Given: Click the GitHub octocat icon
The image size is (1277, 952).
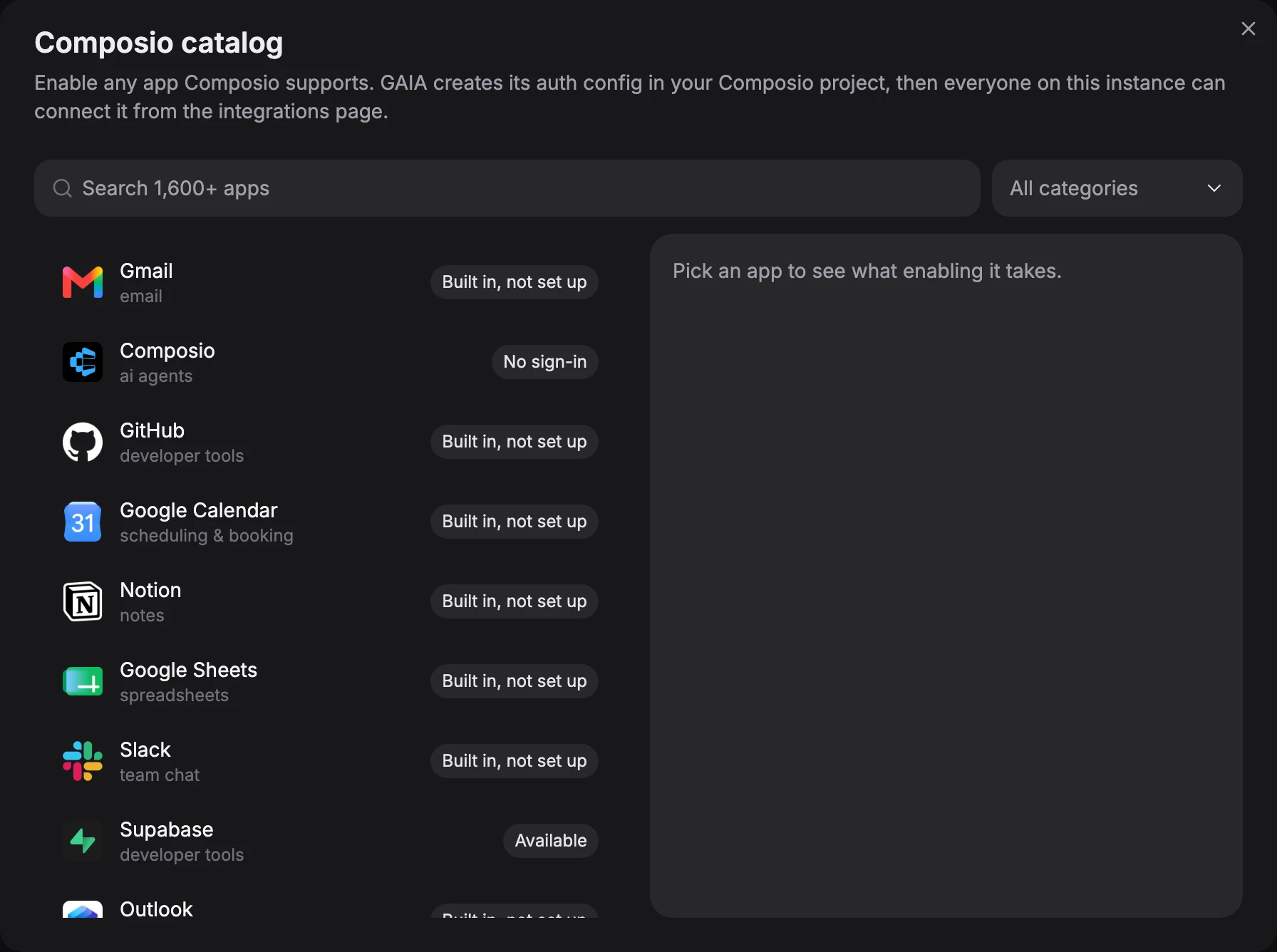Looking at the screenshot, I should [x=83, y=442].
